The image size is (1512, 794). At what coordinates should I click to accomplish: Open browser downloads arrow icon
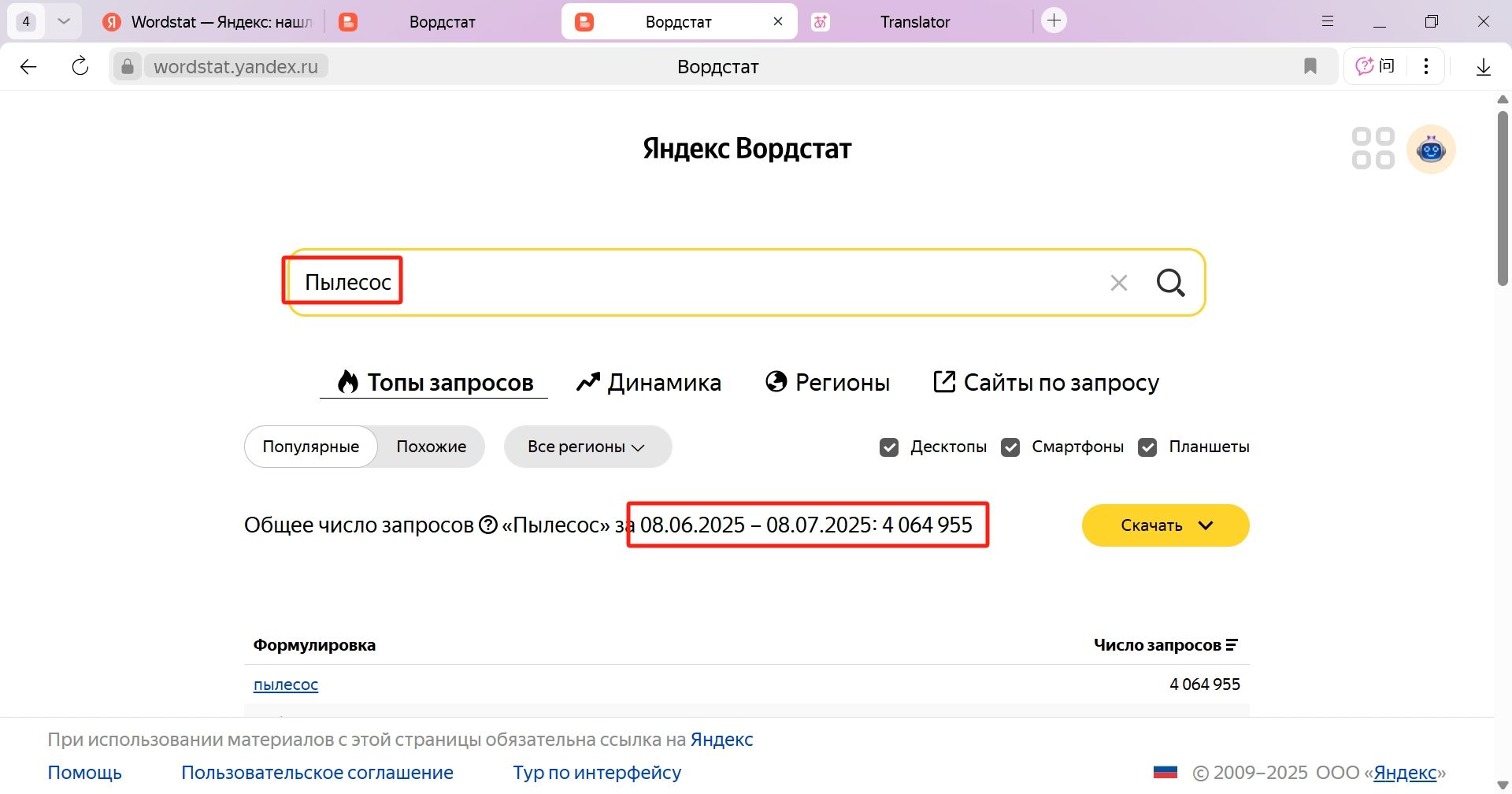pos(1483,67)
